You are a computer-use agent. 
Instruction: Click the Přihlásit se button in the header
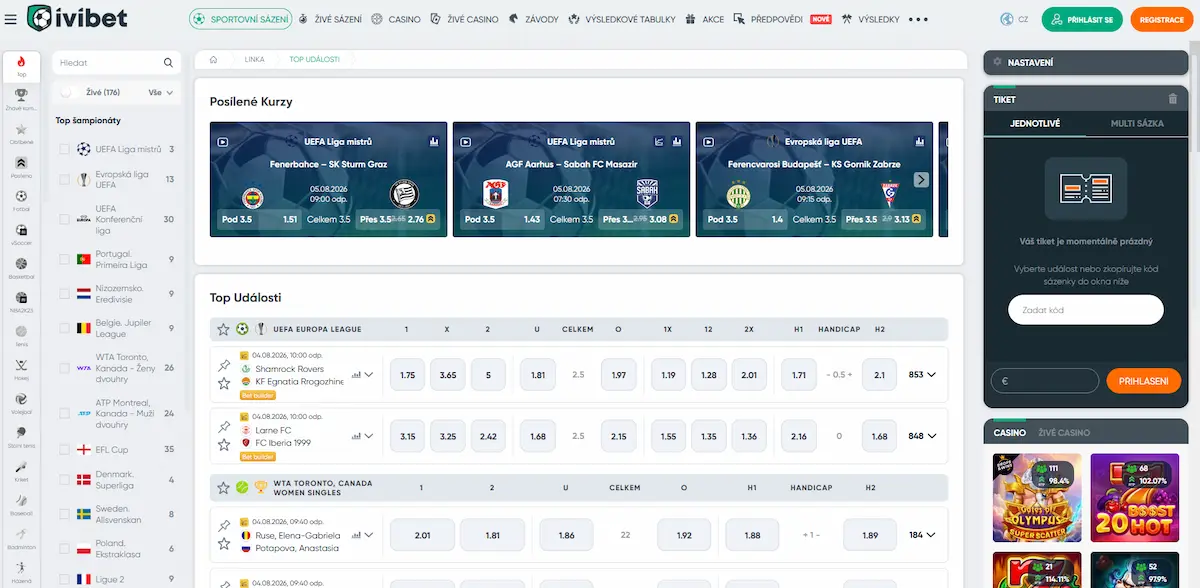1082,19
